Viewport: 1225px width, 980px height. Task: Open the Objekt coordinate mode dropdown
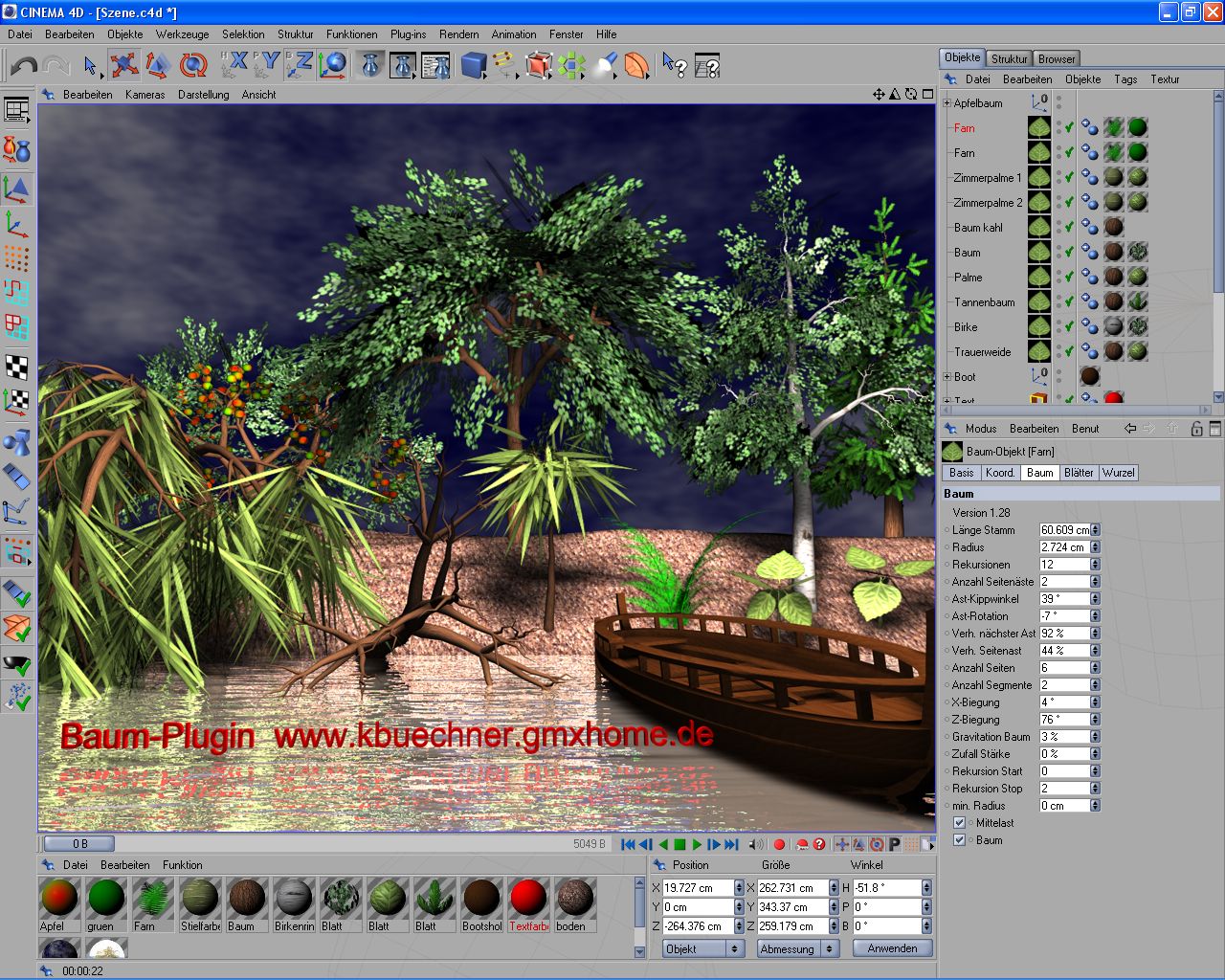pos(703,948)
